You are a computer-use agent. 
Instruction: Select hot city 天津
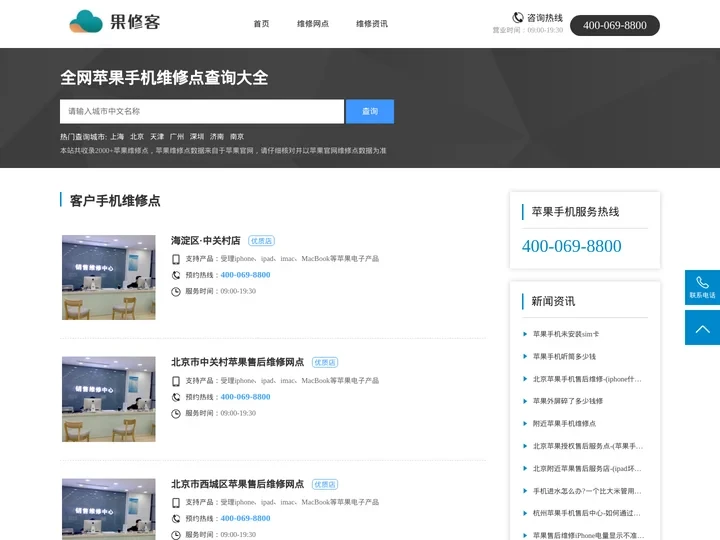157,136
